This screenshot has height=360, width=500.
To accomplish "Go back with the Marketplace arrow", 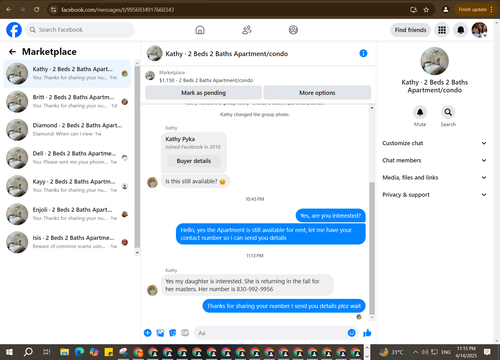I will pyautogui.click(x=12, y=52).
